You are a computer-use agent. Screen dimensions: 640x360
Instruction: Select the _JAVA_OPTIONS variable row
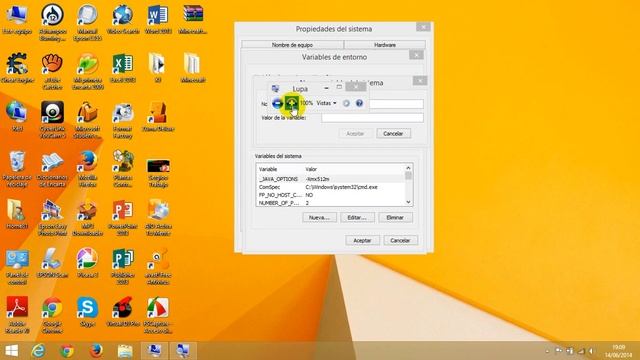[x=331, y=179]
